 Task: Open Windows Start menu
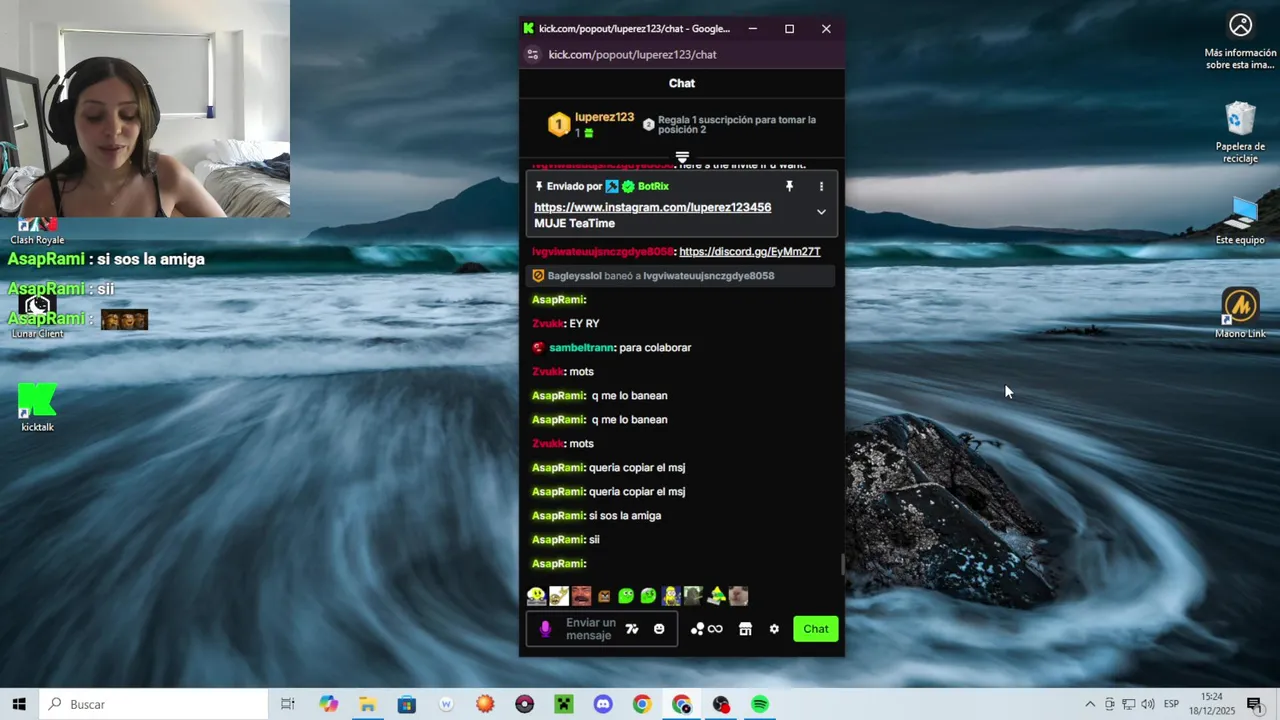pos(19,704)
